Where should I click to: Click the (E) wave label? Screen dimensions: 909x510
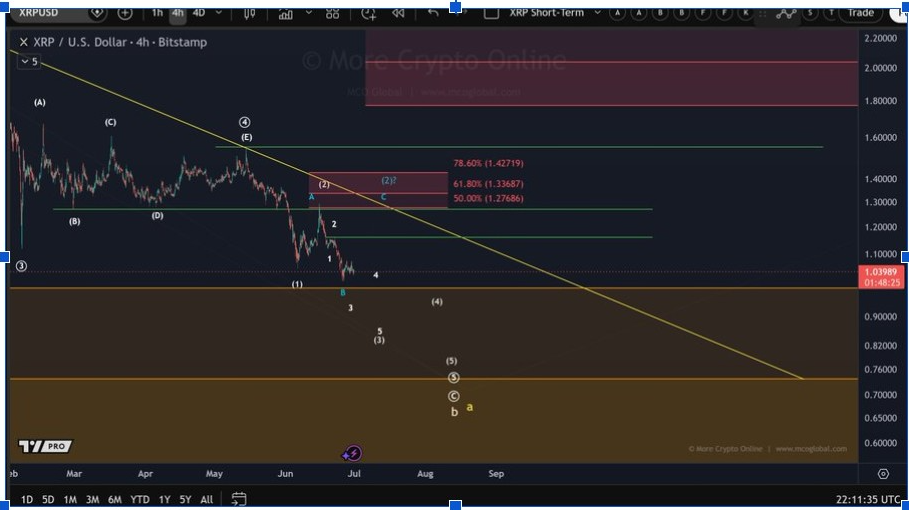[x=246, y=137]
